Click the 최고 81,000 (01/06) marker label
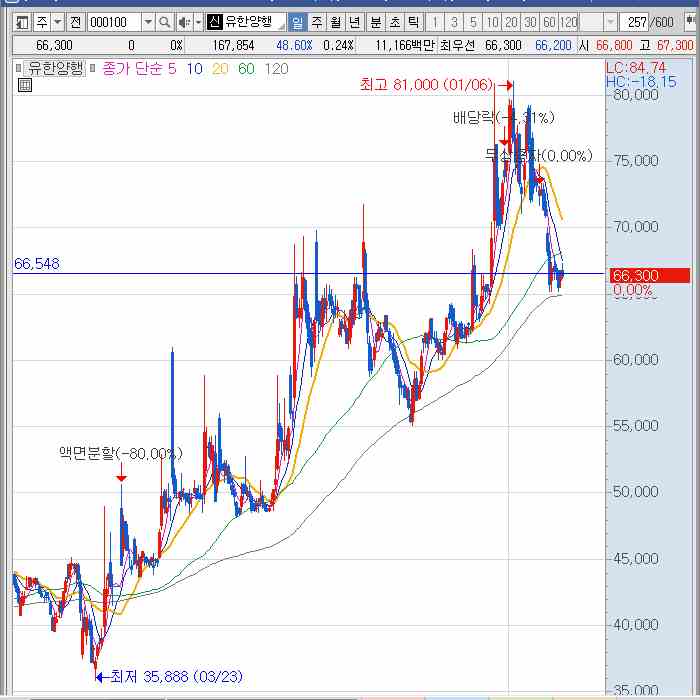700x700 pixels. point(426,84)
